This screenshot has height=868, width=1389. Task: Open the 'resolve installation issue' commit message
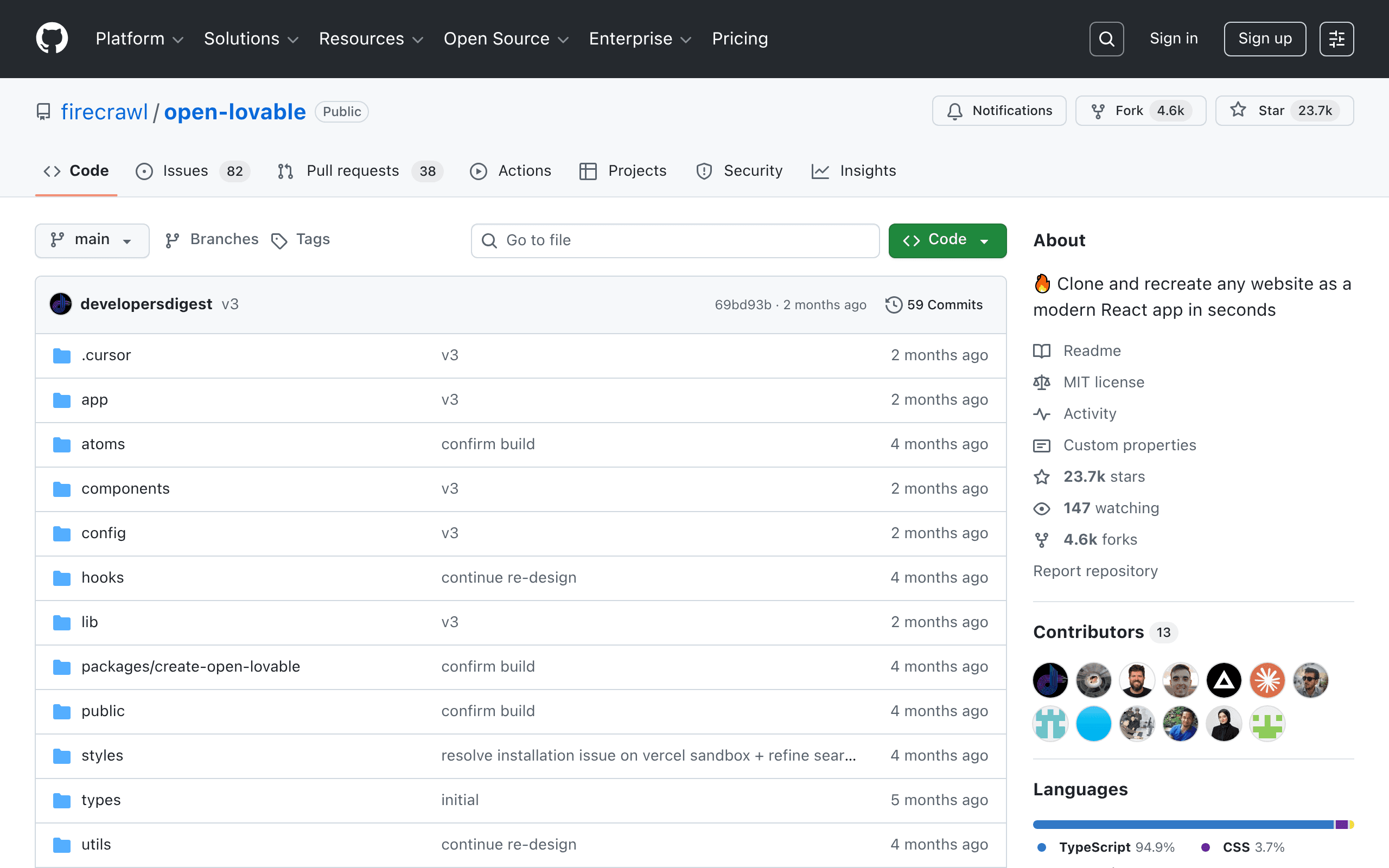click(648, 756)
